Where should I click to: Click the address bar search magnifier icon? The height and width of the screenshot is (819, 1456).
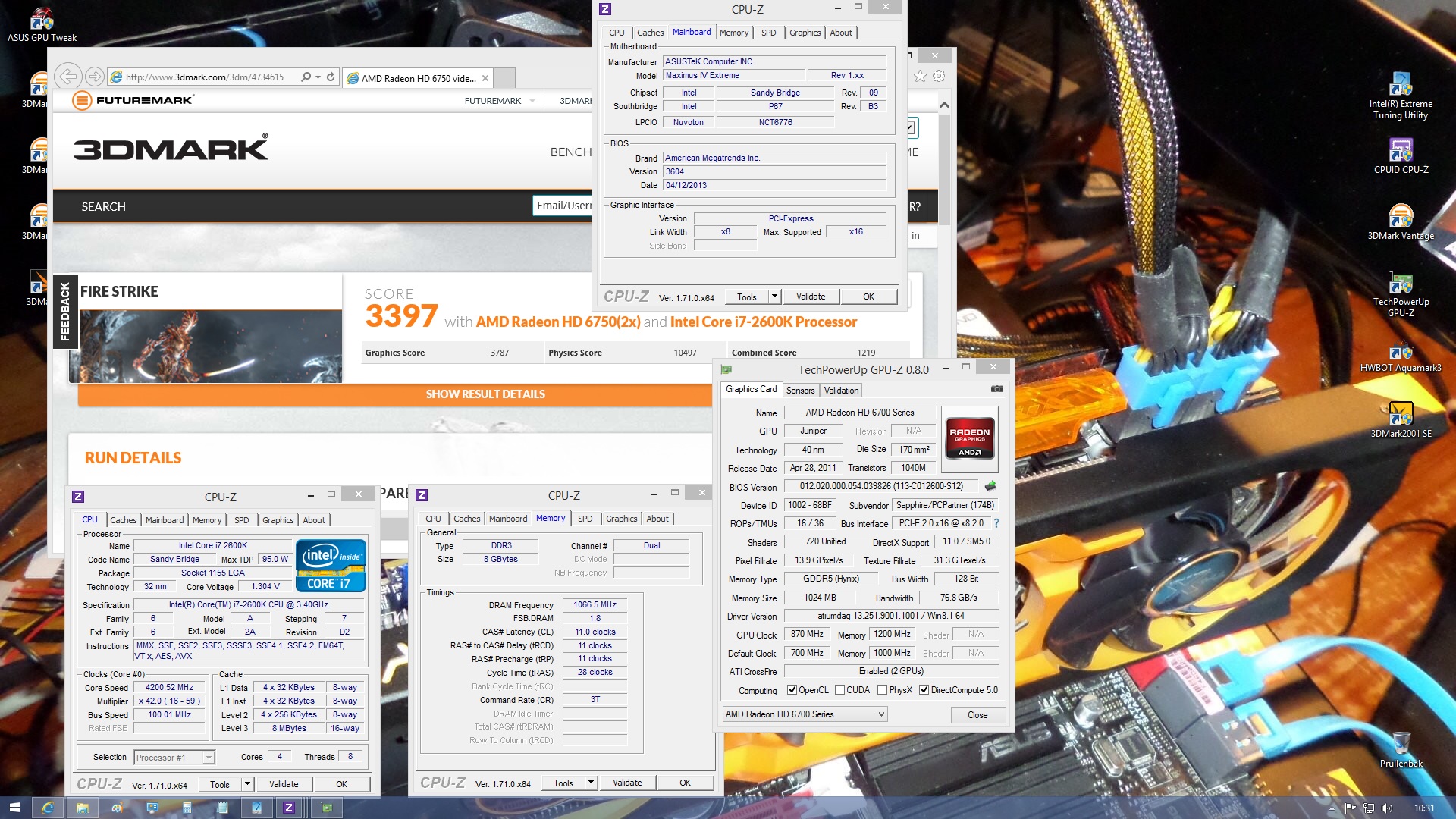click(x=306, y=77)
